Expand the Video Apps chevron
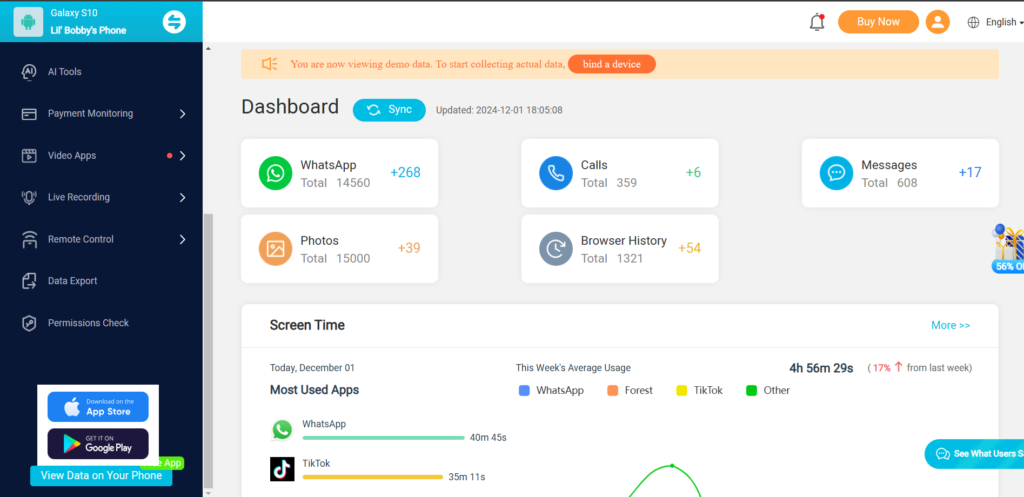Image resolution: width=1024 pixels, height=497 pixels. pyautogui.click(x=182, y=155)
